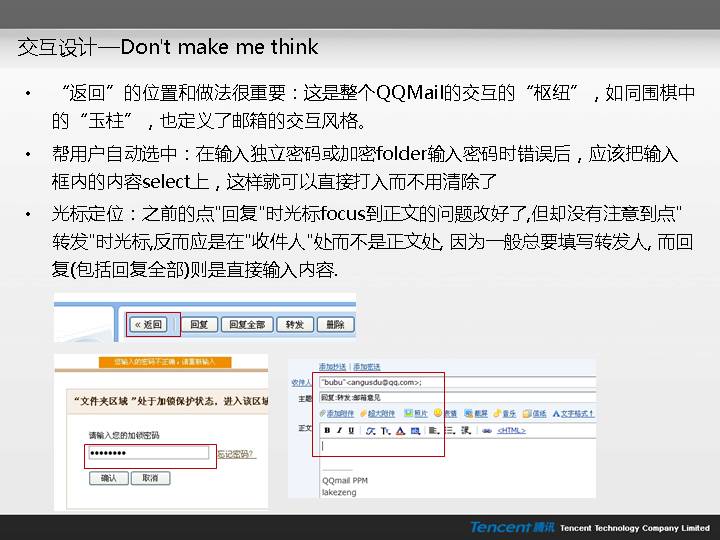The image size is (720, 540).
Task: Click the Underline formatting icon
Action: [x=351, y=430]
